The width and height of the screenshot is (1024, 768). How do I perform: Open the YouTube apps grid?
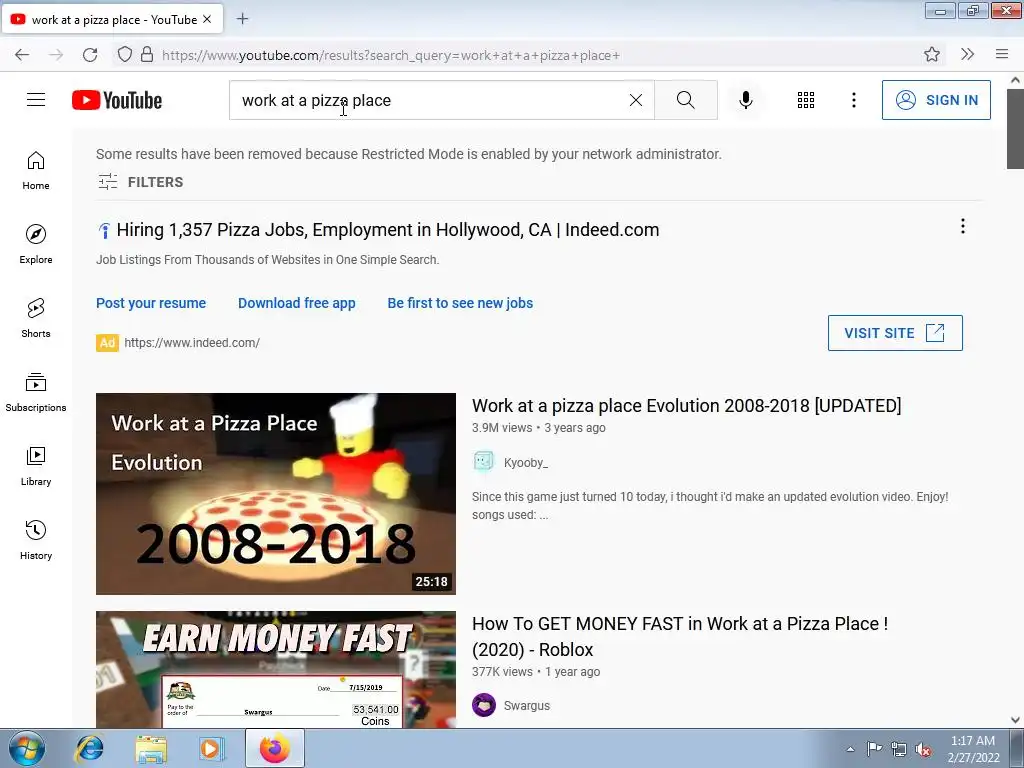tap(806, 100)
